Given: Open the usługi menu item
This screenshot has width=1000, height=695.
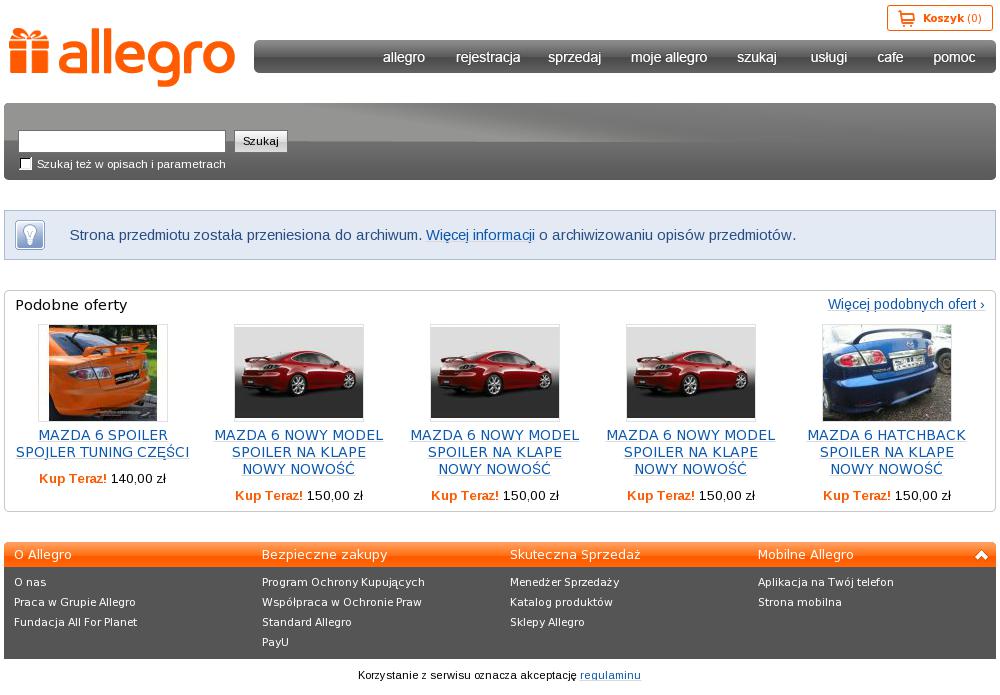Looking at the screenshot, I should 828,57.
